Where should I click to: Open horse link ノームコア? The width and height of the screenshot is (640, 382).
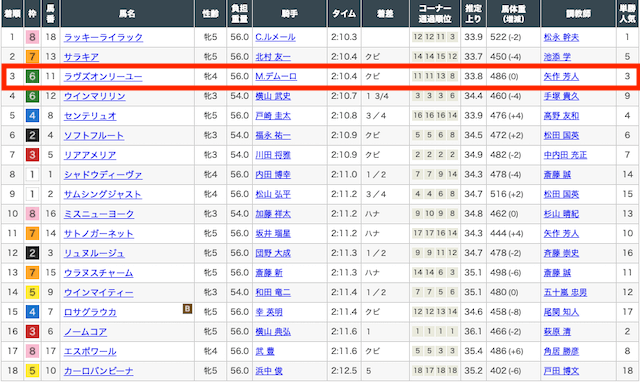(x=85, y=332)
